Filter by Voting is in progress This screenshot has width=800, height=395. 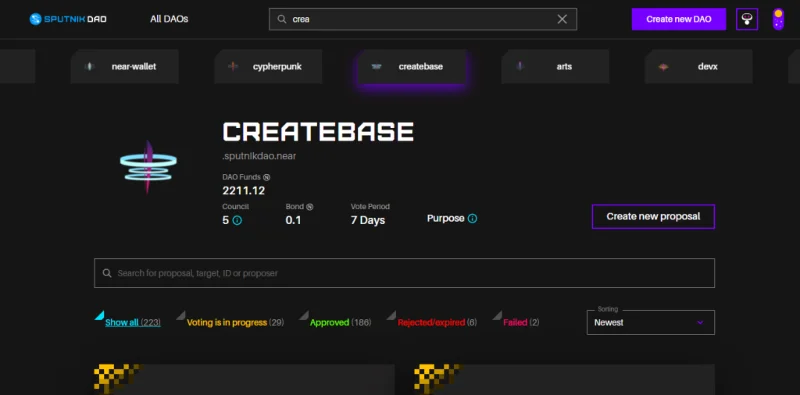pyautogui.click(x=235, y=323)
